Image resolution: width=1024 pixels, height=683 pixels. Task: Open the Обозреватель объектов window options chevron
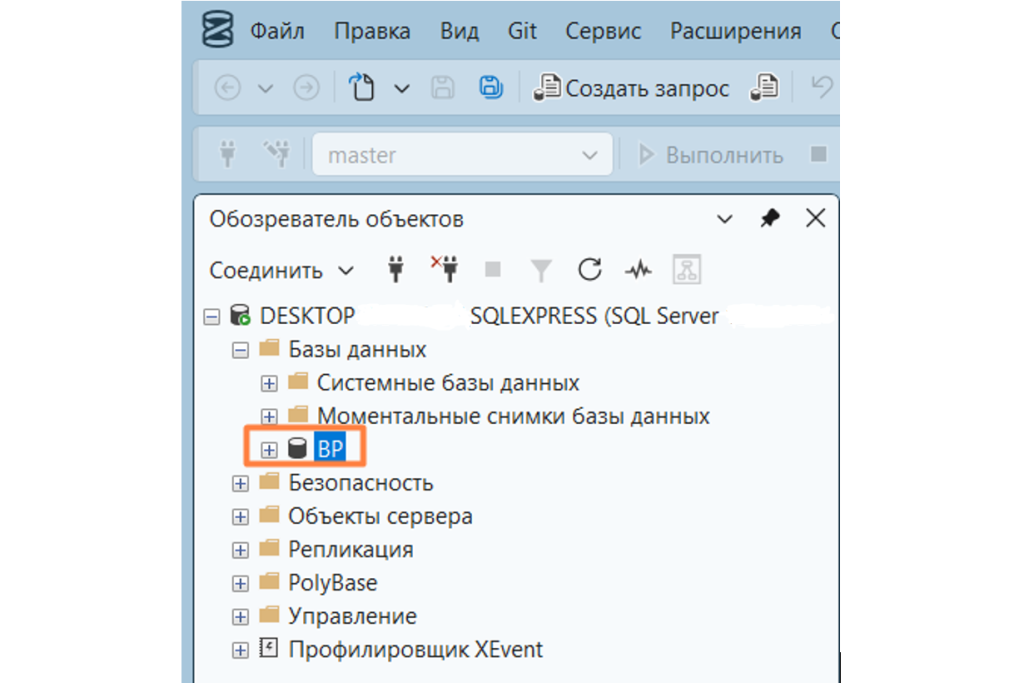(x=724, y=219)
